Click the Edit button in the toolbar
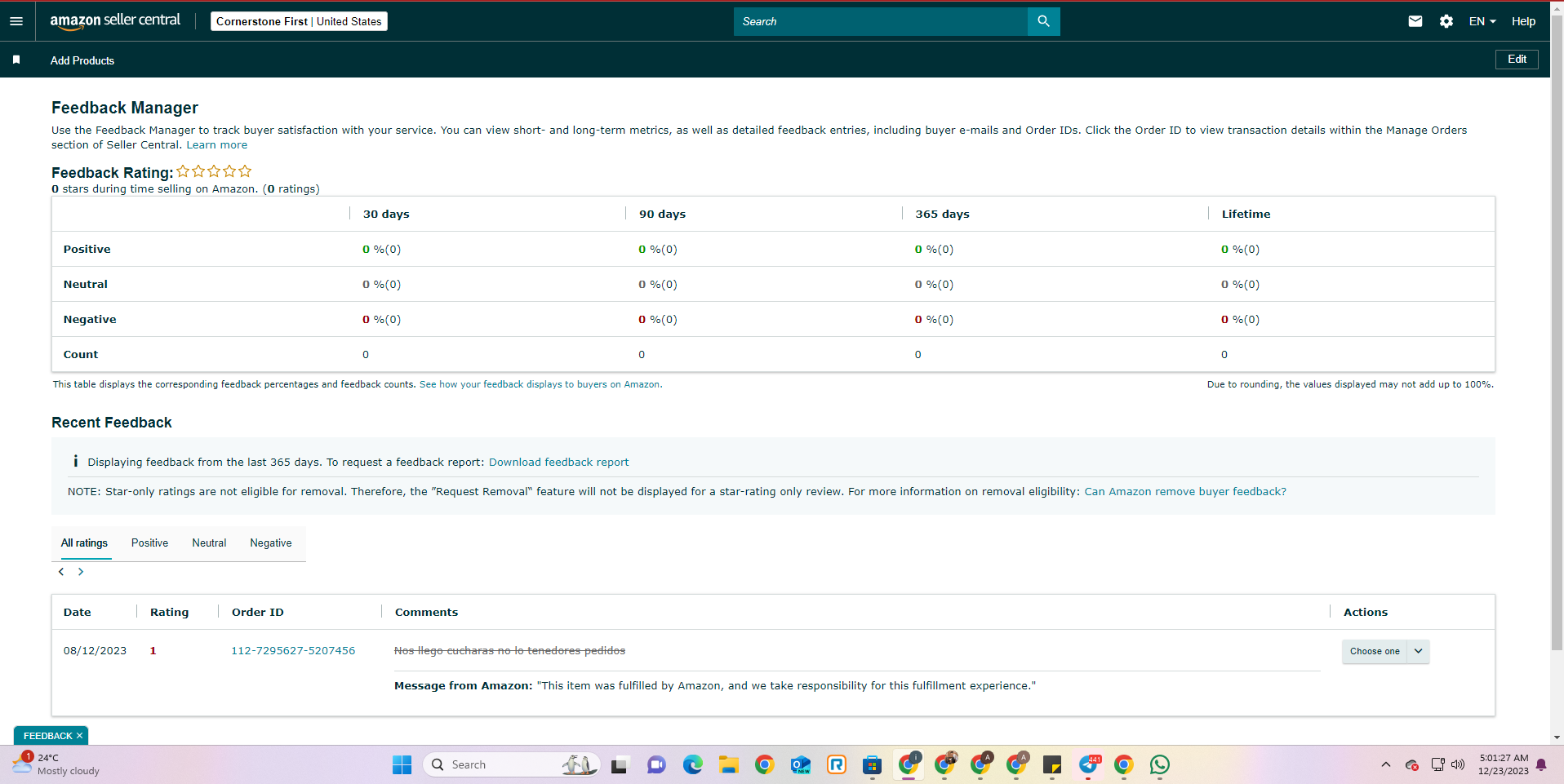Image resolution: width=1564 pixels, height=784 pixels. pos(1517,60)
